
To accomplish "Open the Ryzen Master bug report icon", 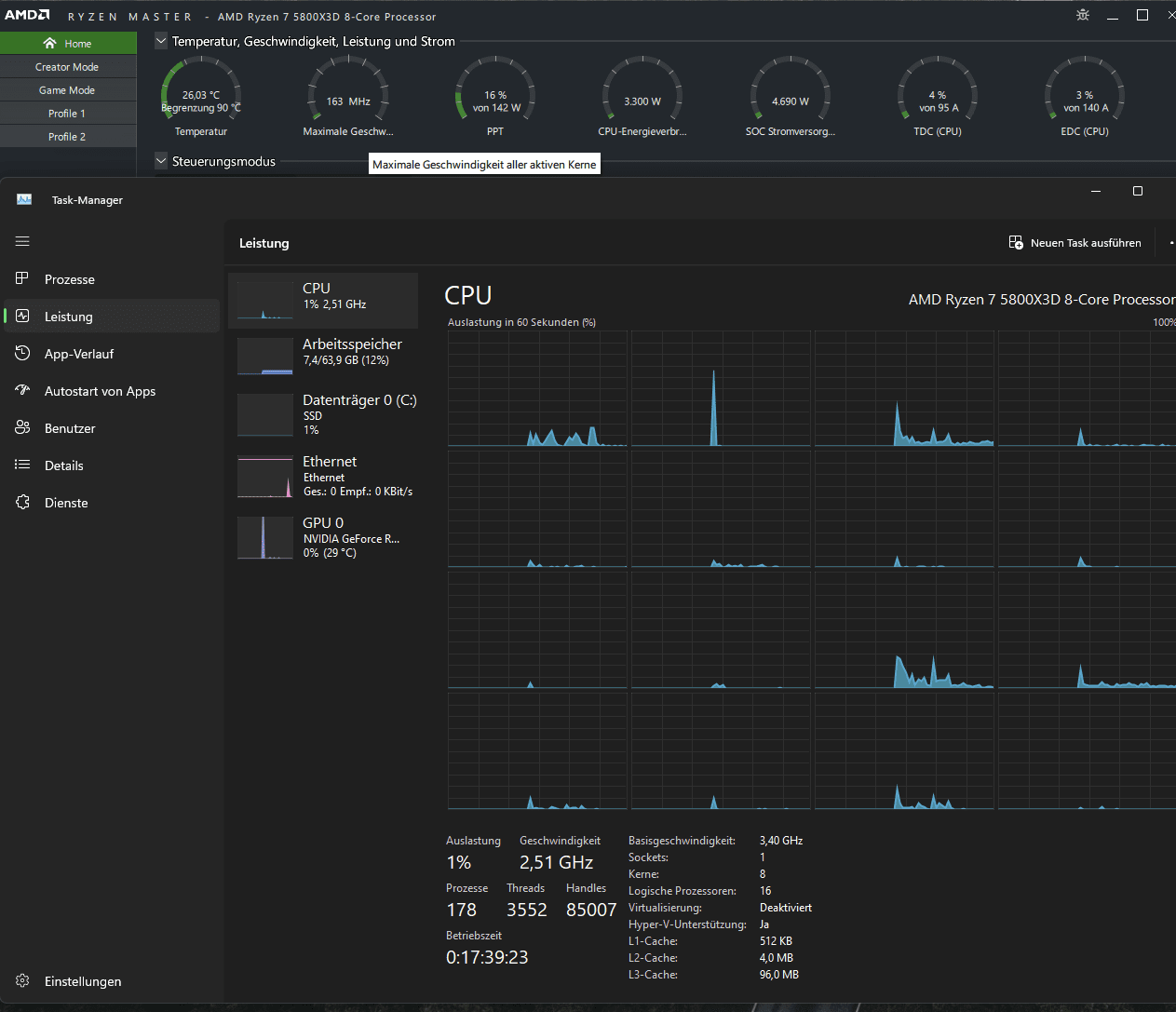I will pos(1083,15).
